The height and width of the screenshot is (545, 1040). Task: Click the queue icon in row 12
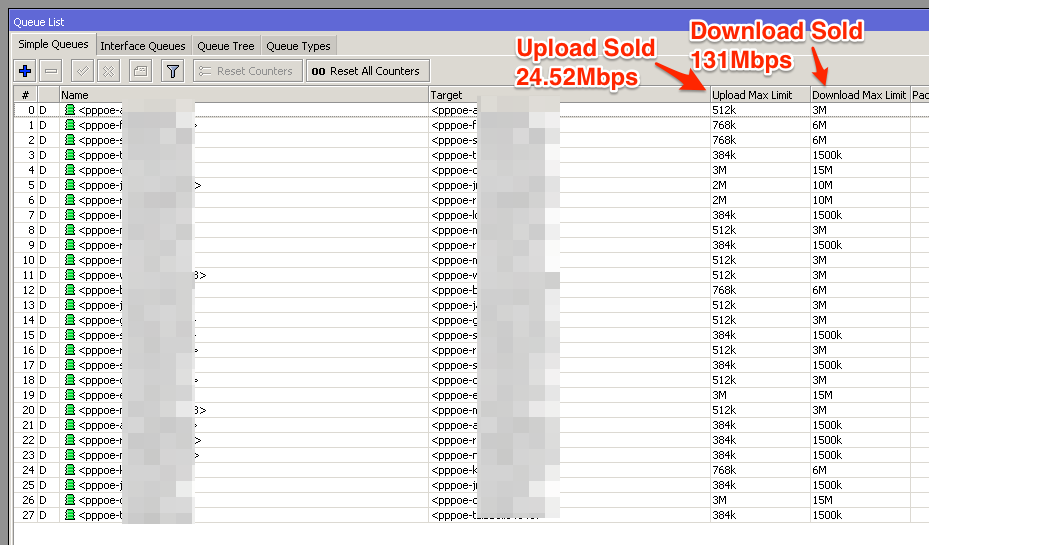tap(70, 290)
